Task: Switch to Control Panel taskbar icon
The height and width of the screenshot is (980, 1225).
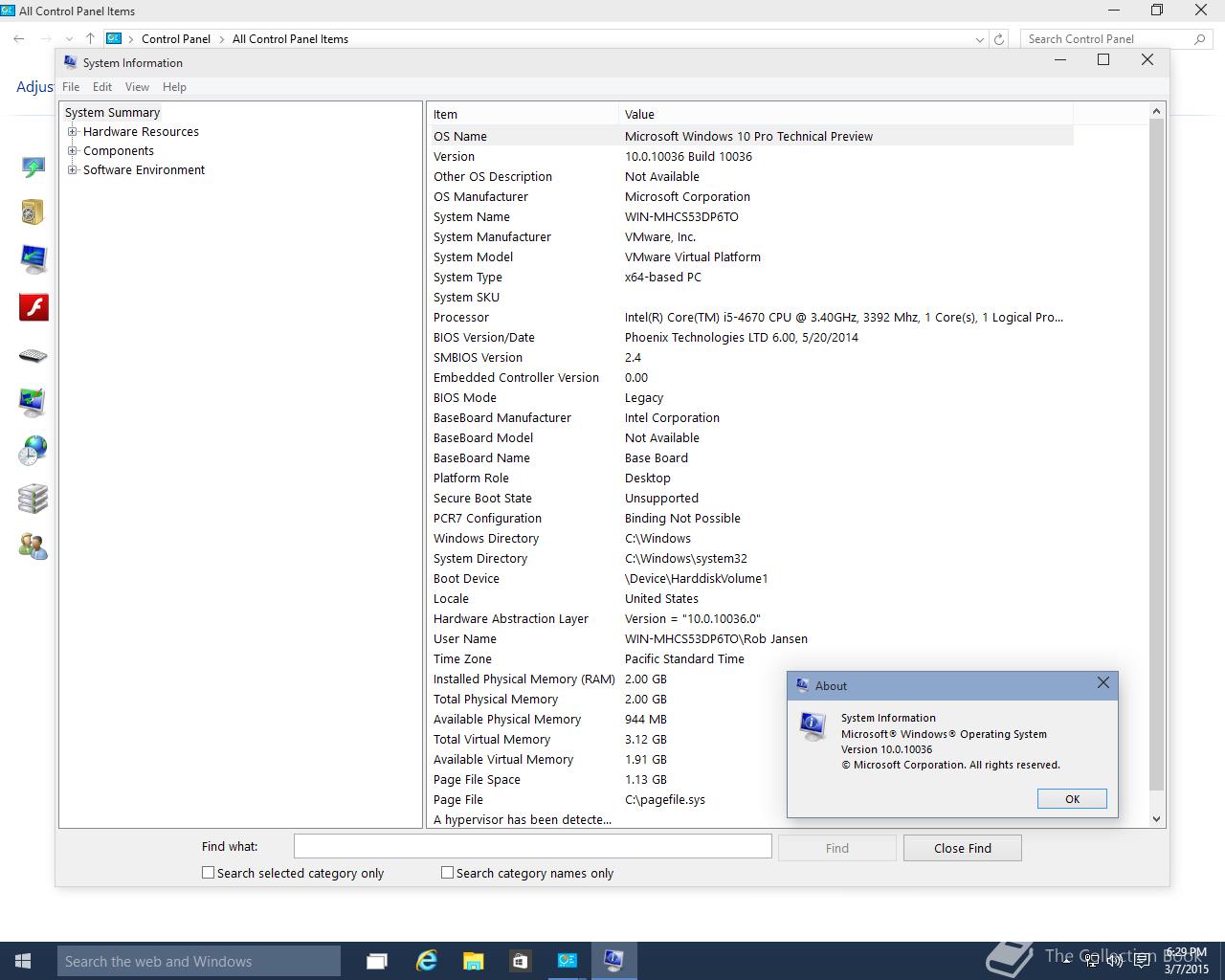Action: tap(568, 961)
